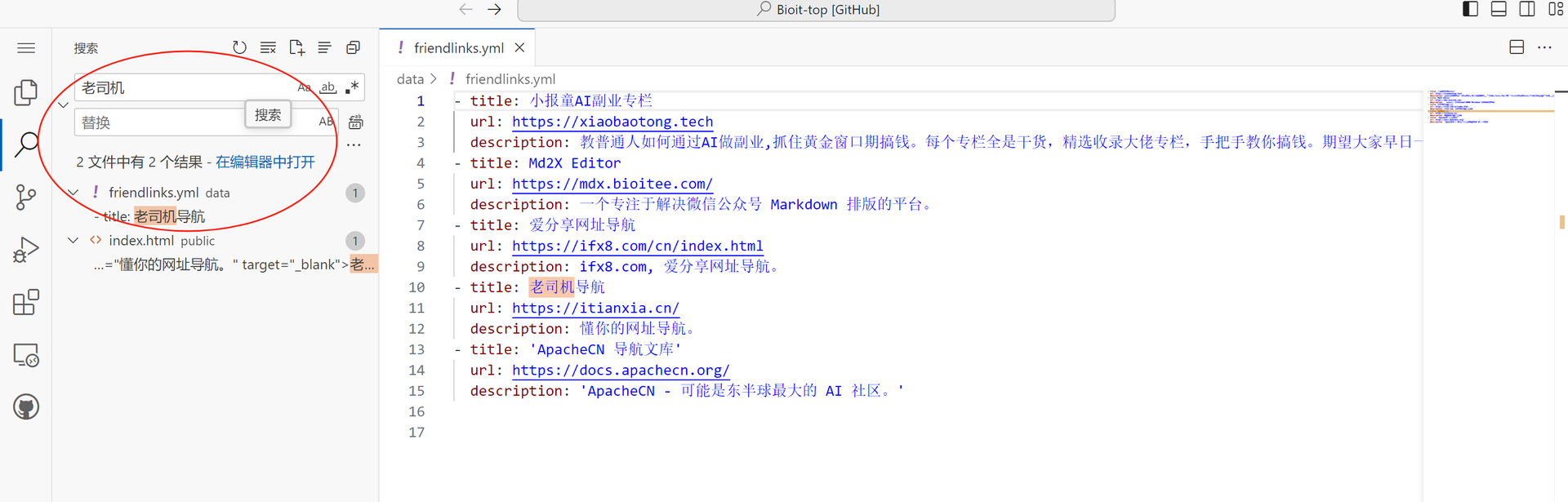This screenshot has width=1568, height=502.
Task: Open the Explorer view in activity bar
Action: 26,92
